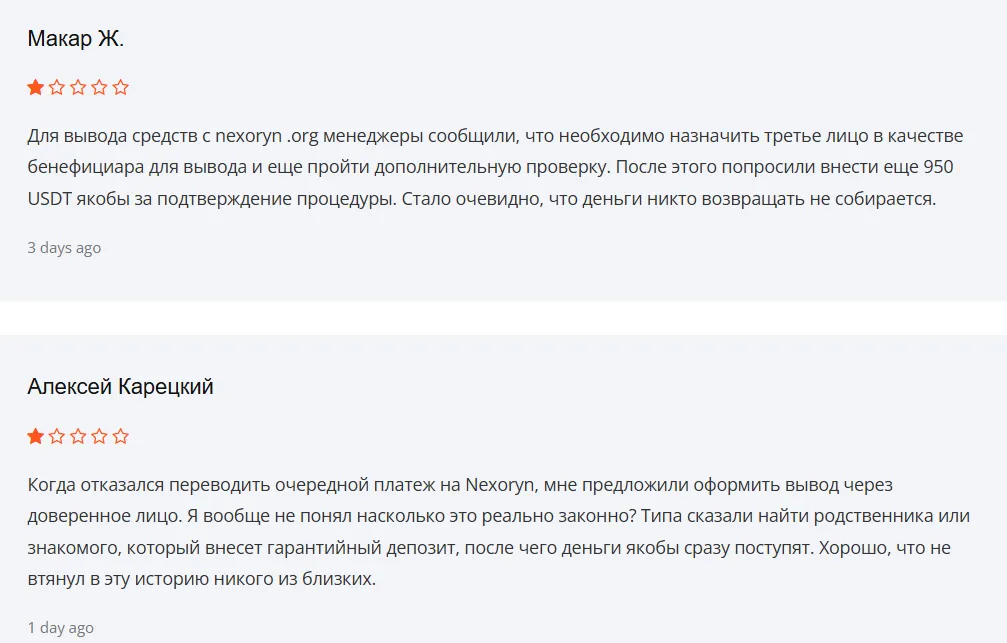1007x643 pixels.
Task: Click third star in Алексей Карецкий rating
Action: tap(78, 437)
